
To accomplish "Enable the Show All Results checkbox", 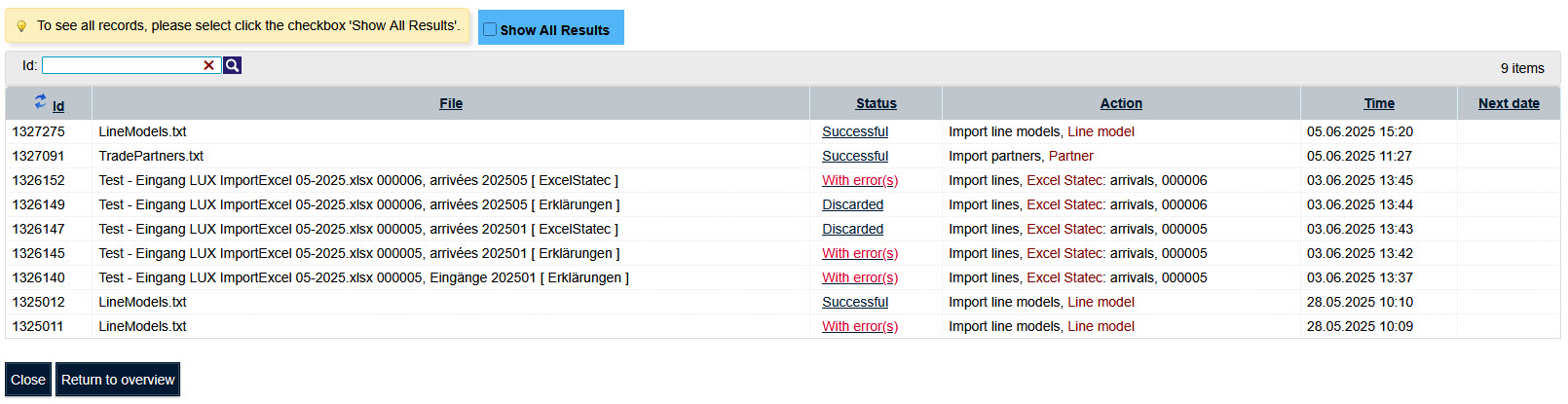I will (490, 29).
